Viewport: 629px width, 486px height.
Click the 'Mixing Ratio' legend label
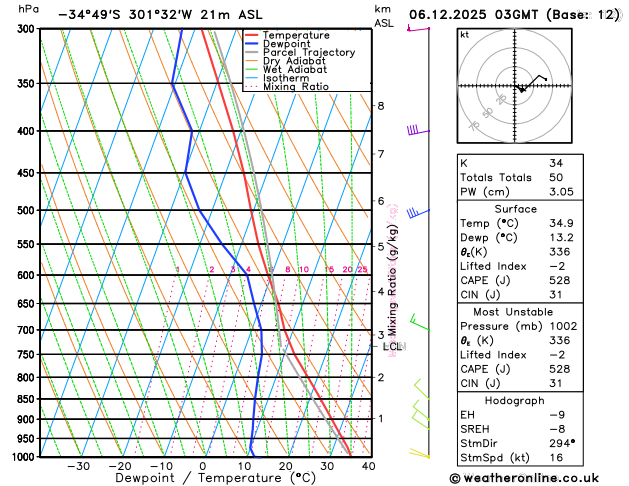296,87
